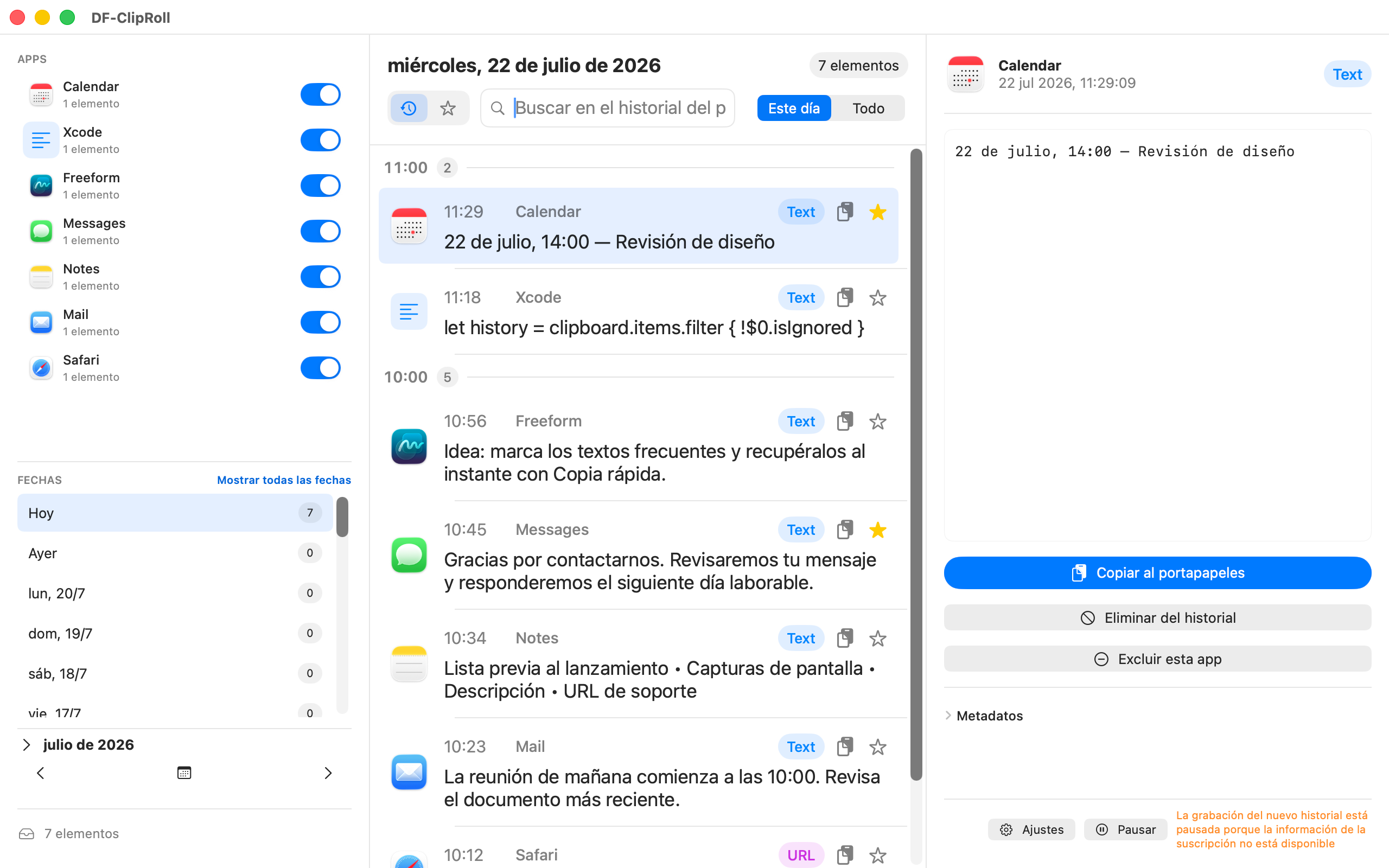The height and width of the screenshot is (868, 1389).
Task: Star the Mail 10:23 entry
Action: click(877, 747)
